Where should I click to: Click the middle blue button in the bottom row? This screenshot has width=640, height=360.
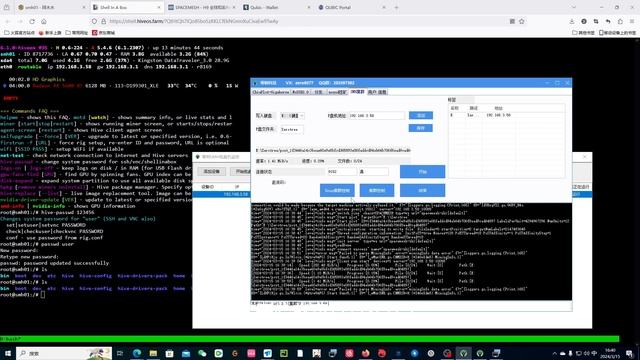point(377,190)
